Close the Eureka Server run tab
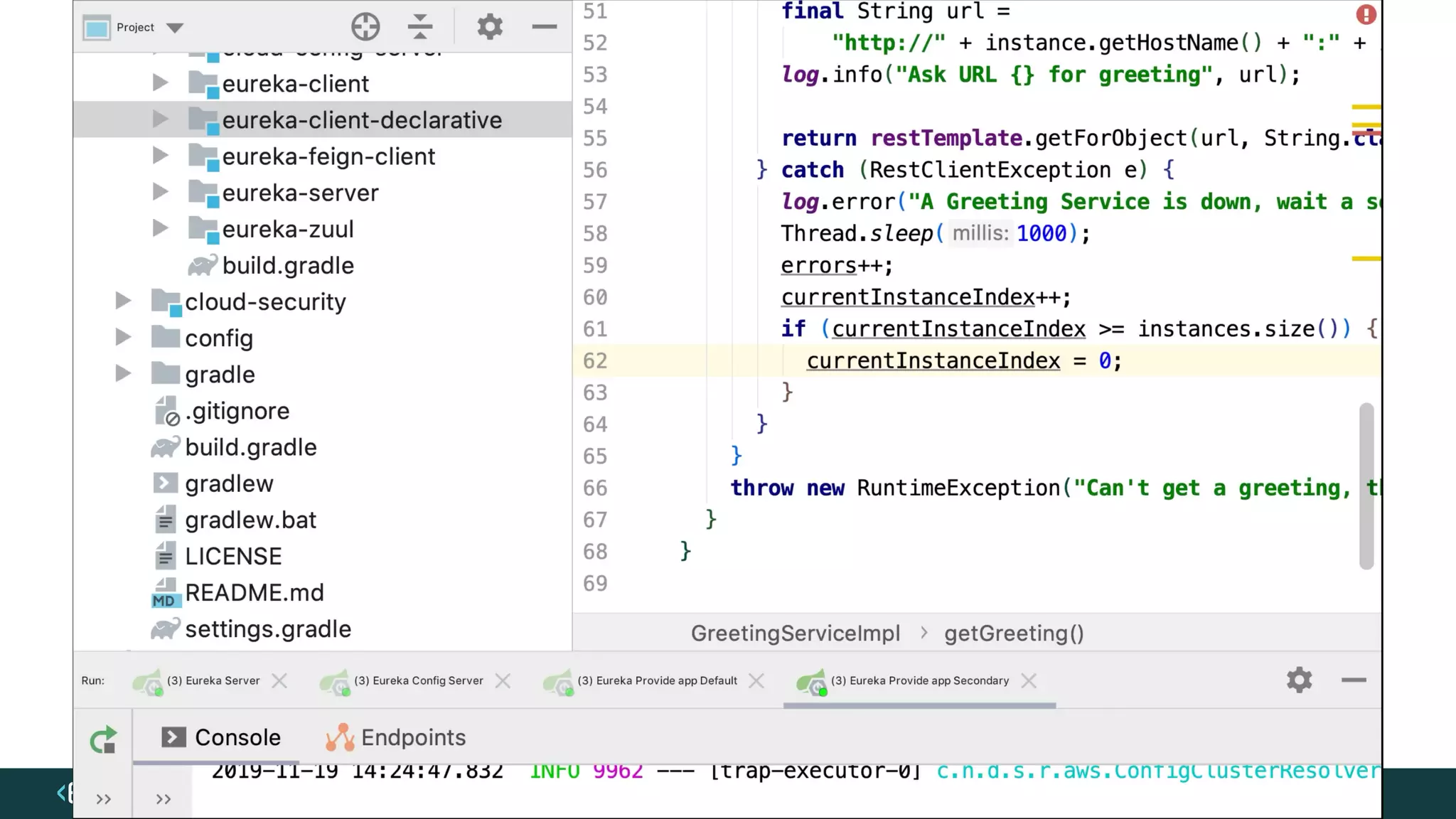Viewport: 1456px width, 819px height. (279, 681)
